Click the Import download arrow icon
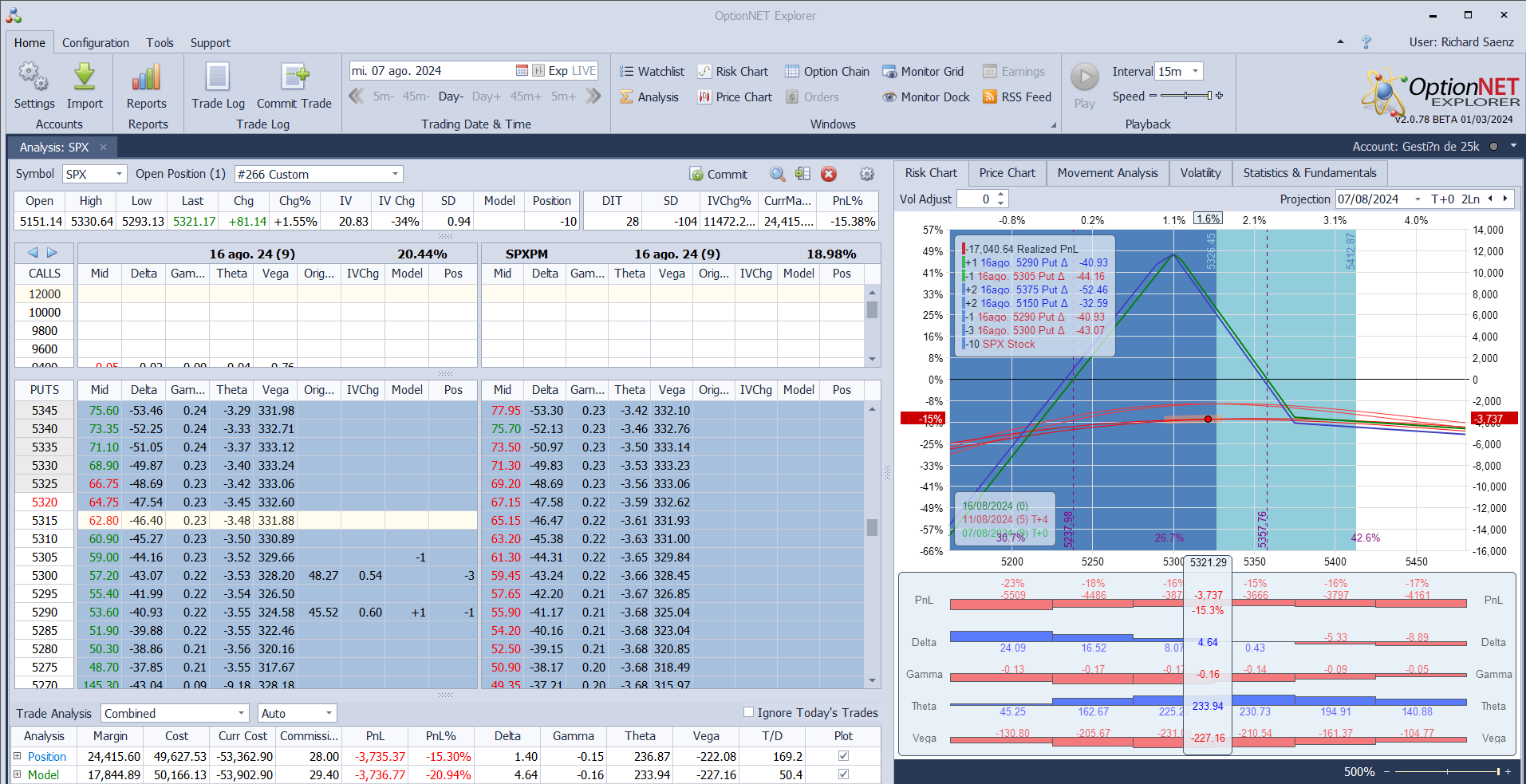The image size is (1526, 784). [x=85, y=77]
